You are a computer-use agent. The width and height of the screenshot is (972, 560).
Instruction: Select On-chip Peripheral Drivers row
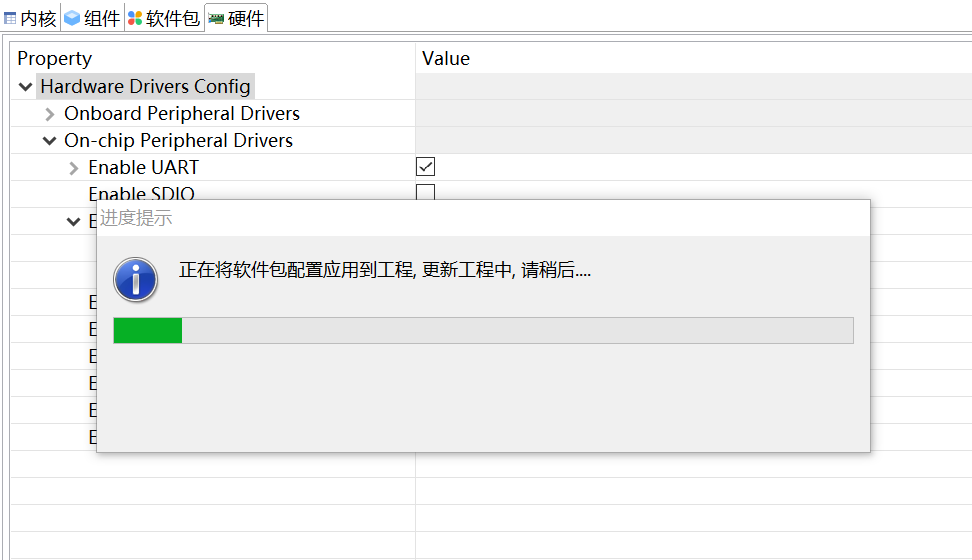point(179,141)
